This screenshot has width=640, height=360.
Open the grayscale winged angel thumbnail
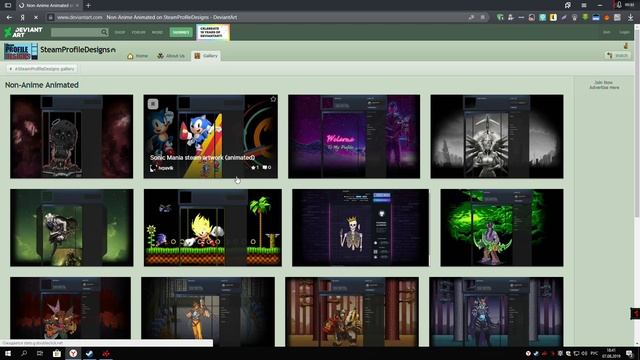click(x=497, y=136)
